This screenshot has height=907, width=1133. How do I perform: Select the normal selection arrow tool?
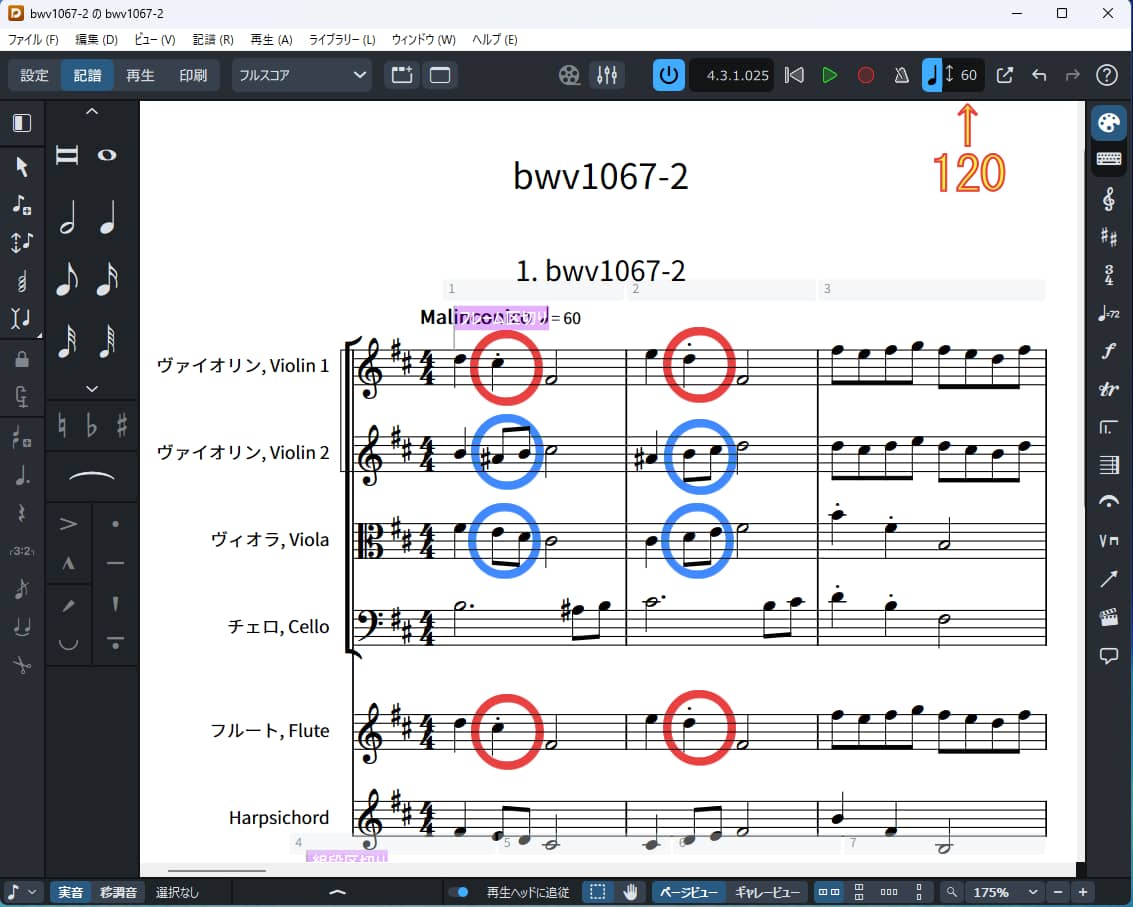(23, 167)
